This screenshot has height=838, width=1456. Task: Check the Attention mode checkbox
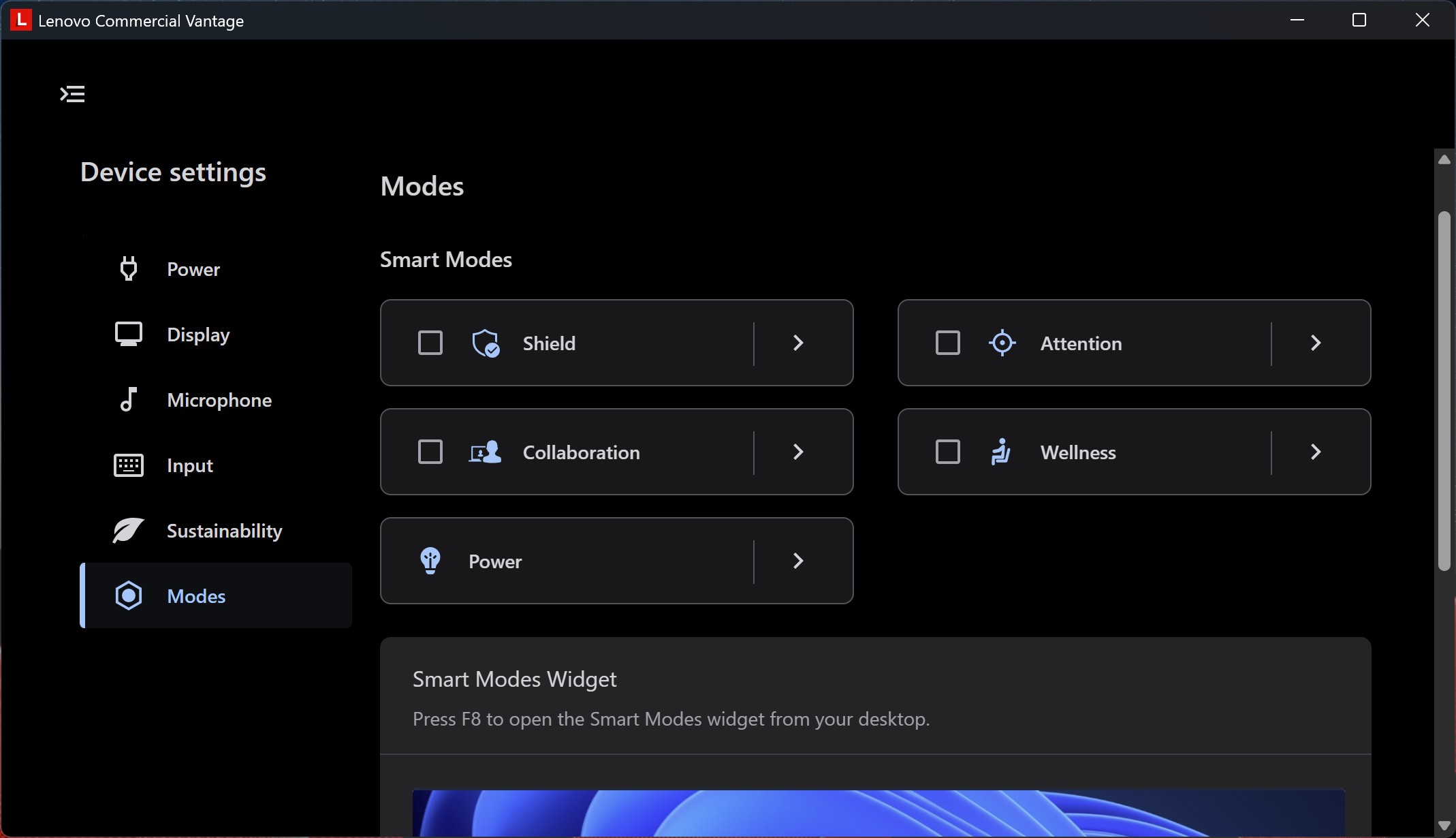(x=947, y=343)
